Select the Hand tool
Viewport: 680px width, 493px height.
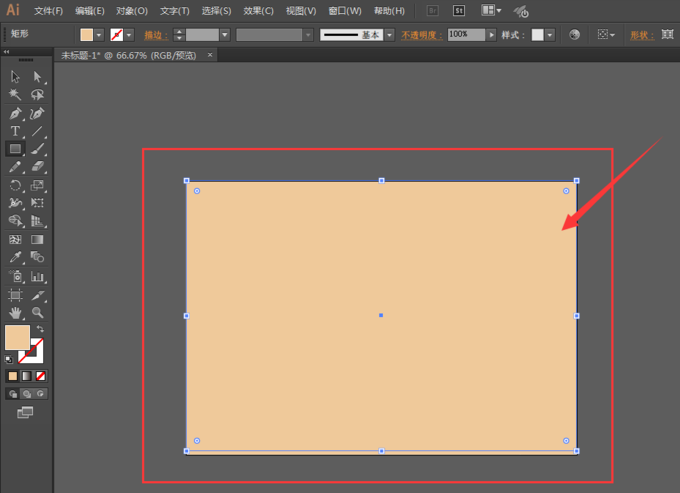tap(15, 312)
